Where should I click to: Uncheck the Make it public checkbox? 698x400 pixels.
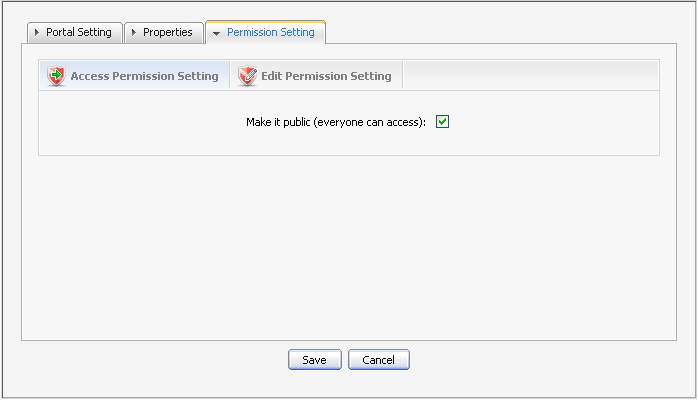(443, 122)
